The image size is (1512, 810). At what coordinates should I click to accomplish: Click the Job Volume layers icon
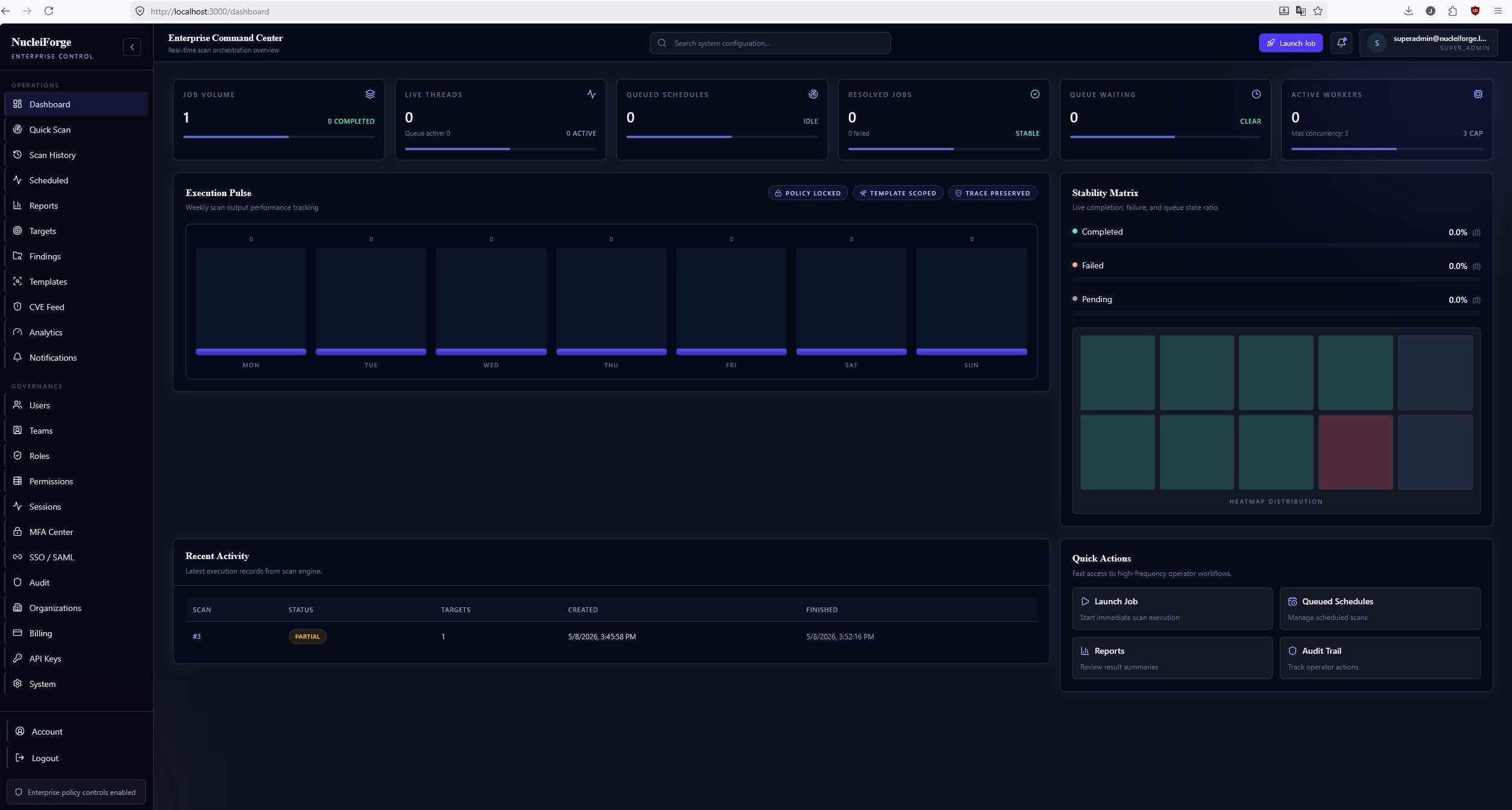tap(370, 94)
